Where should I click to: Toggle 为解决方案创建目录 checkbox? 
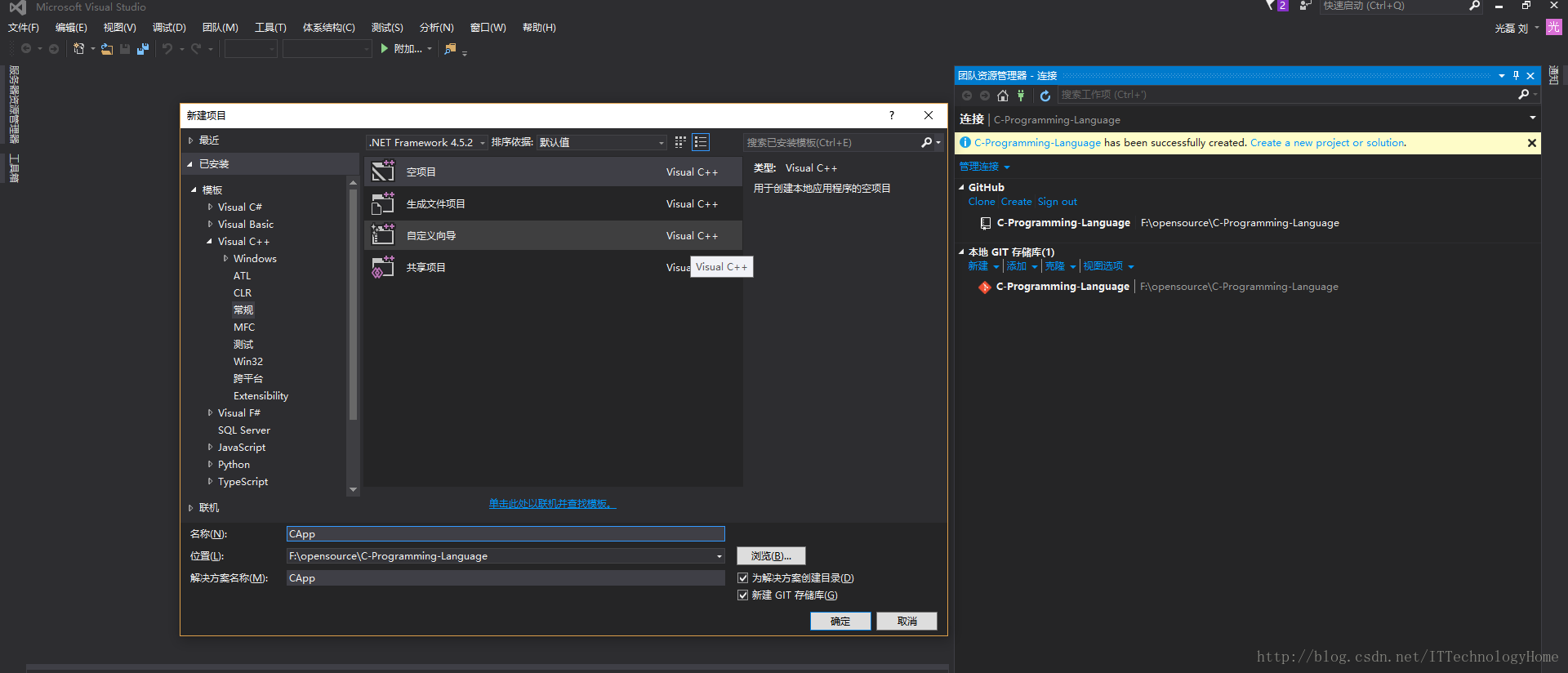click(x=742, y=578)
